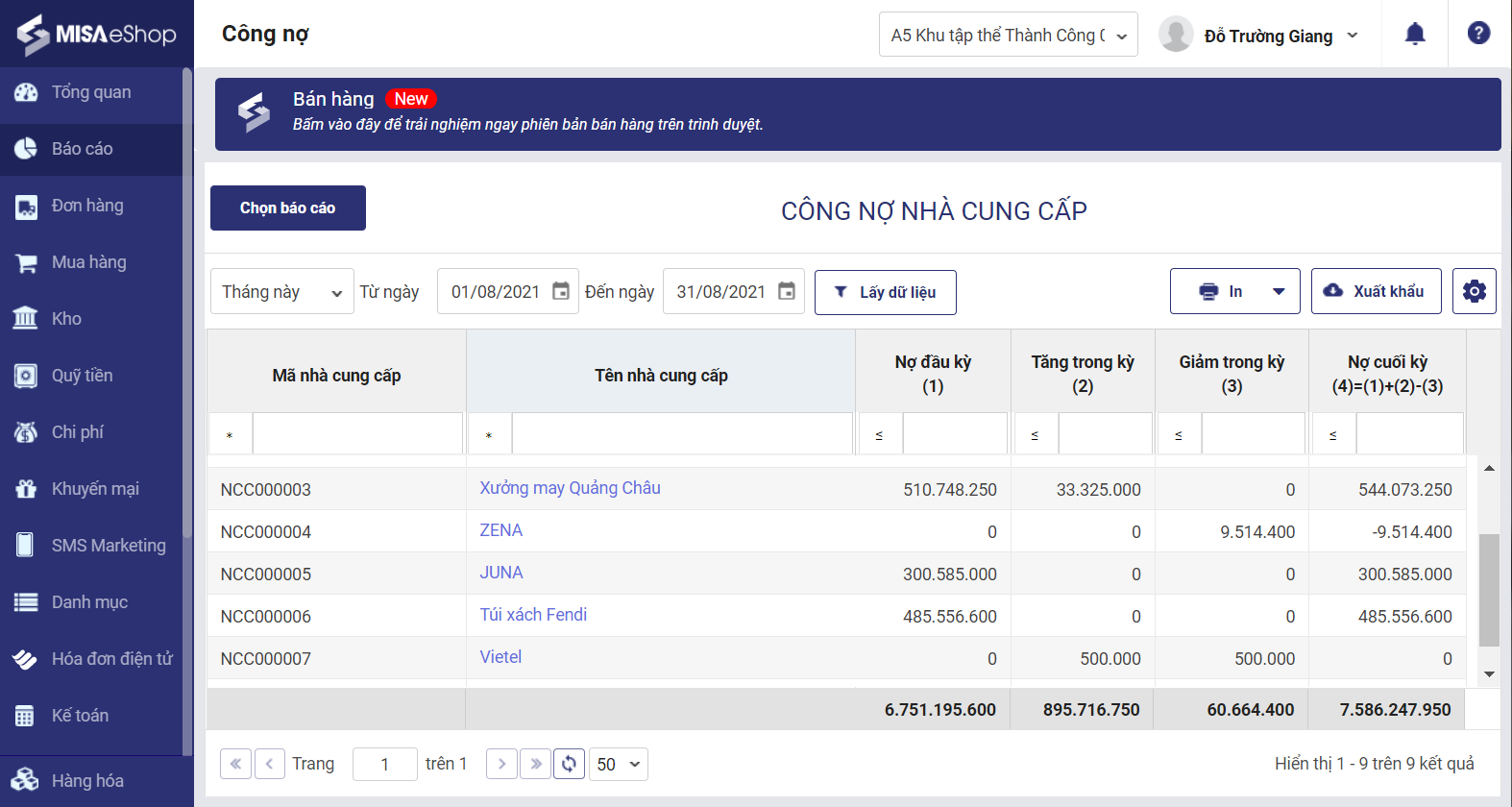
Task: Click the Bán hàng New banner
Action: [x=858, y=114]
